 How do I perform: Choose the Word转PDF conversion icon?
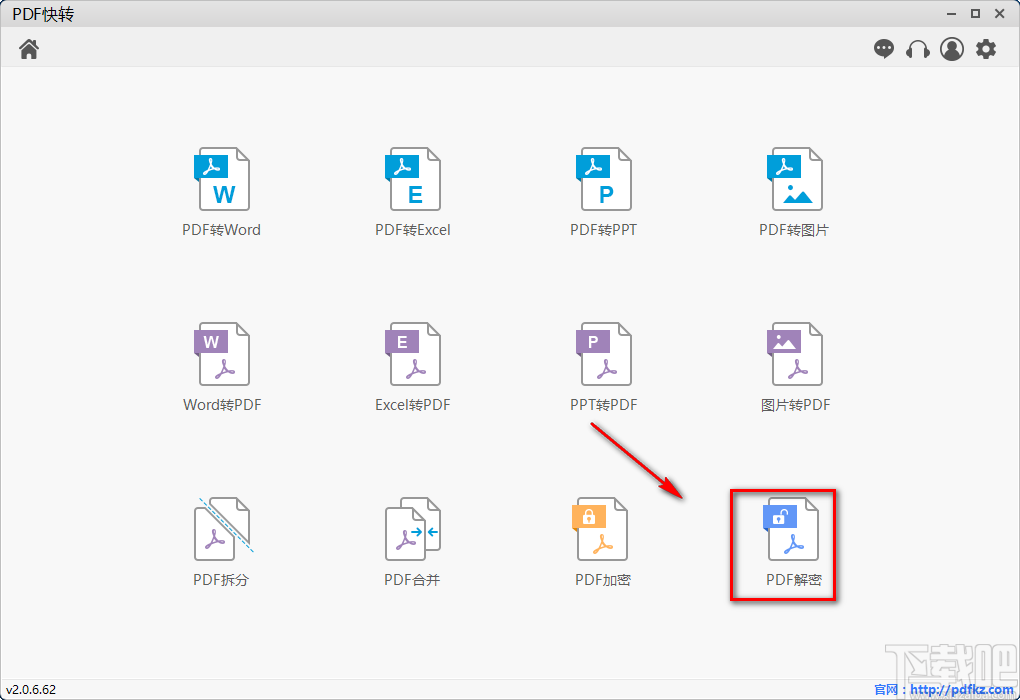point(222,354)
